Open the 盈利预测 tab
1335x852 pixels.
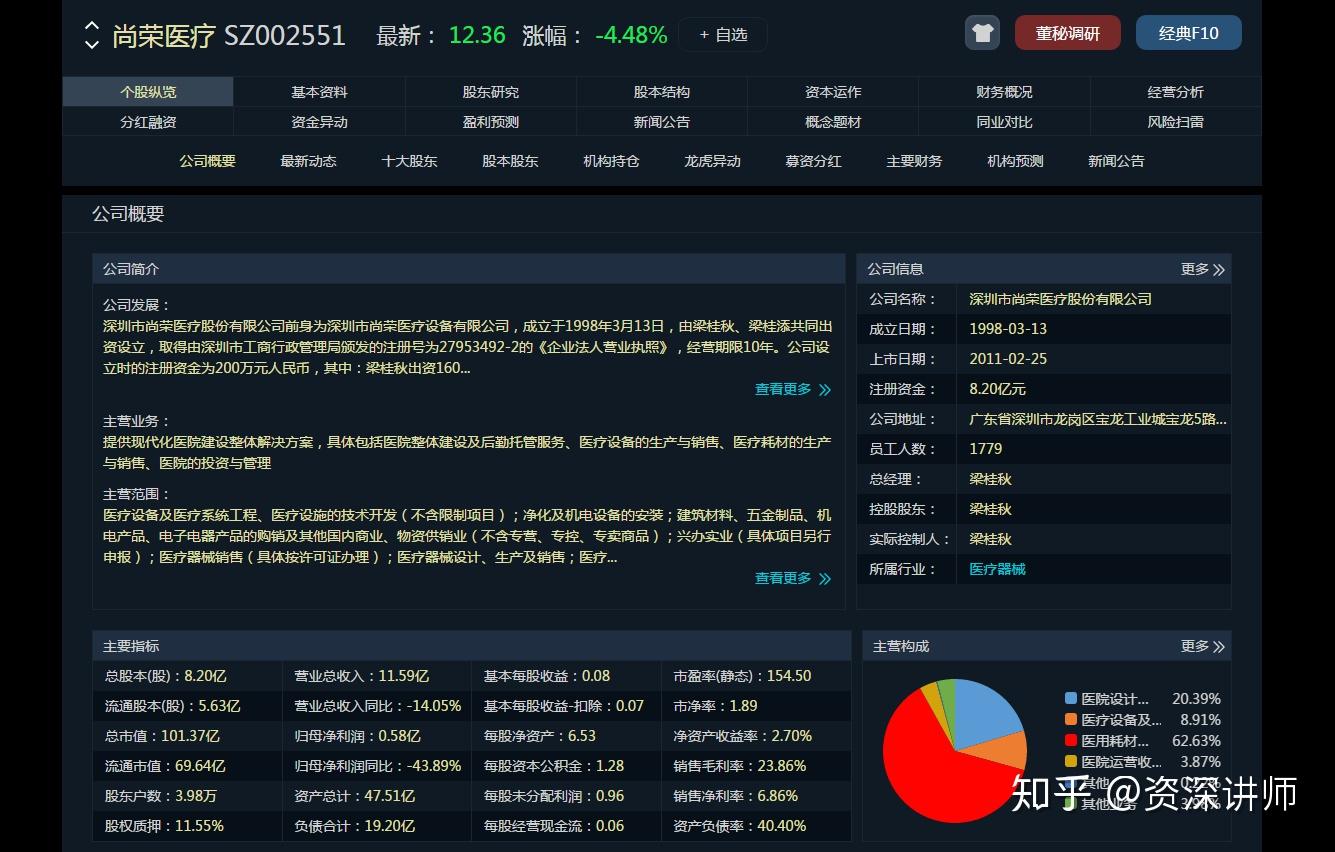[490, 122]
